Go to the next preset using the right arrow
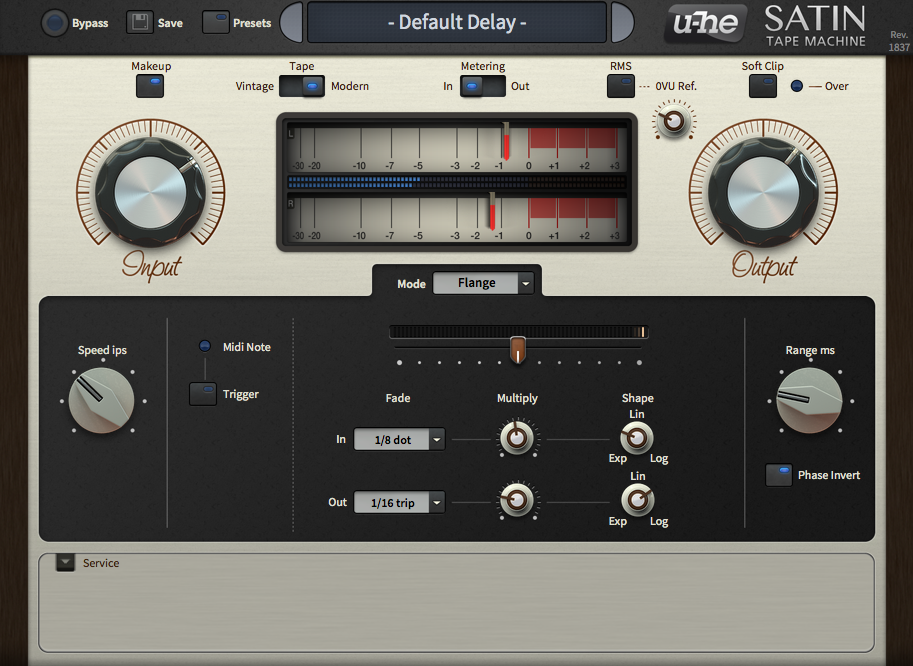Image resolution: width=913 pixels, height=666 pixels. 622,22
